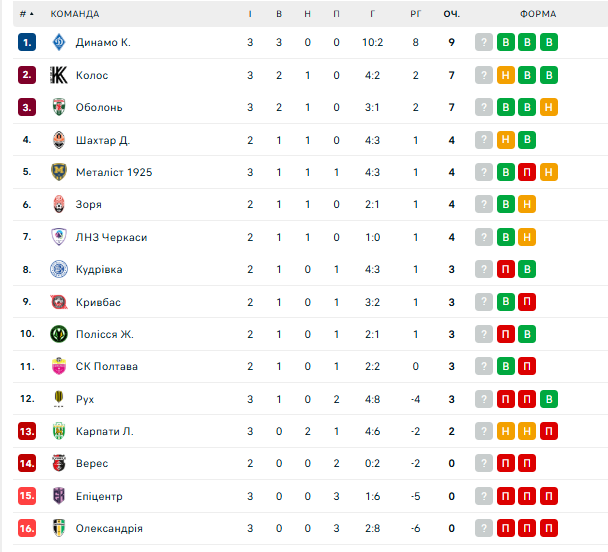Click the Динамо К. club logo
Viewport: 608px width, 552px height.
(58, 43)
